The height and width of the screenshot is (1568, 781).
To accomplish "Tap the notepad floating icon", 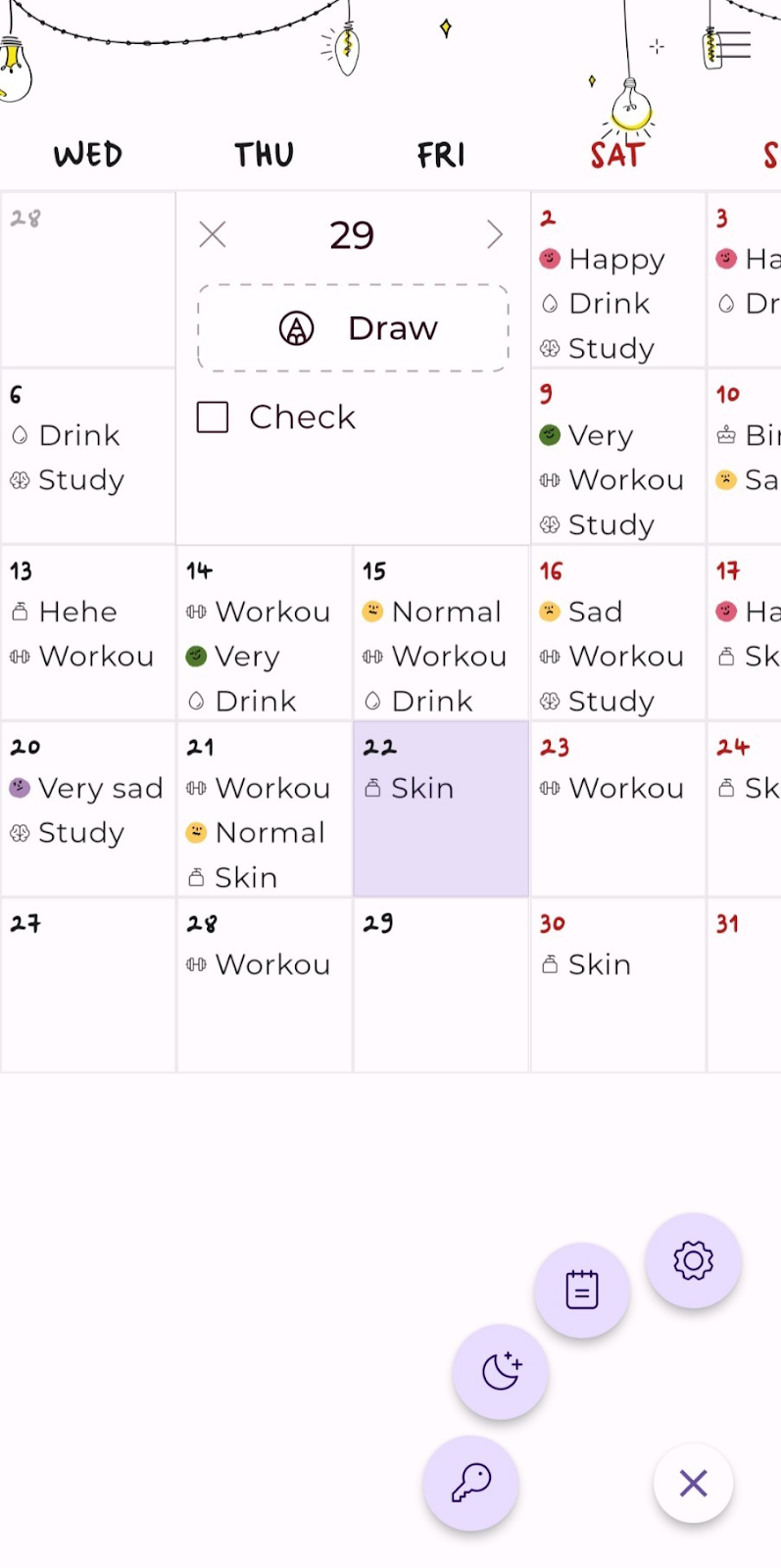I will [582, 1290].
